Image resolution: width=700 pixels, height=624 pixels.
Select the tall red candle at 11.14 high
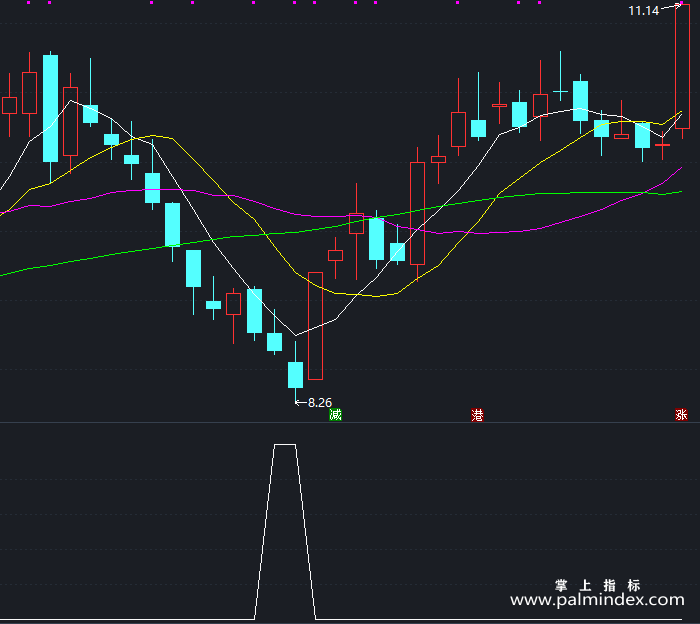(682, 66)
